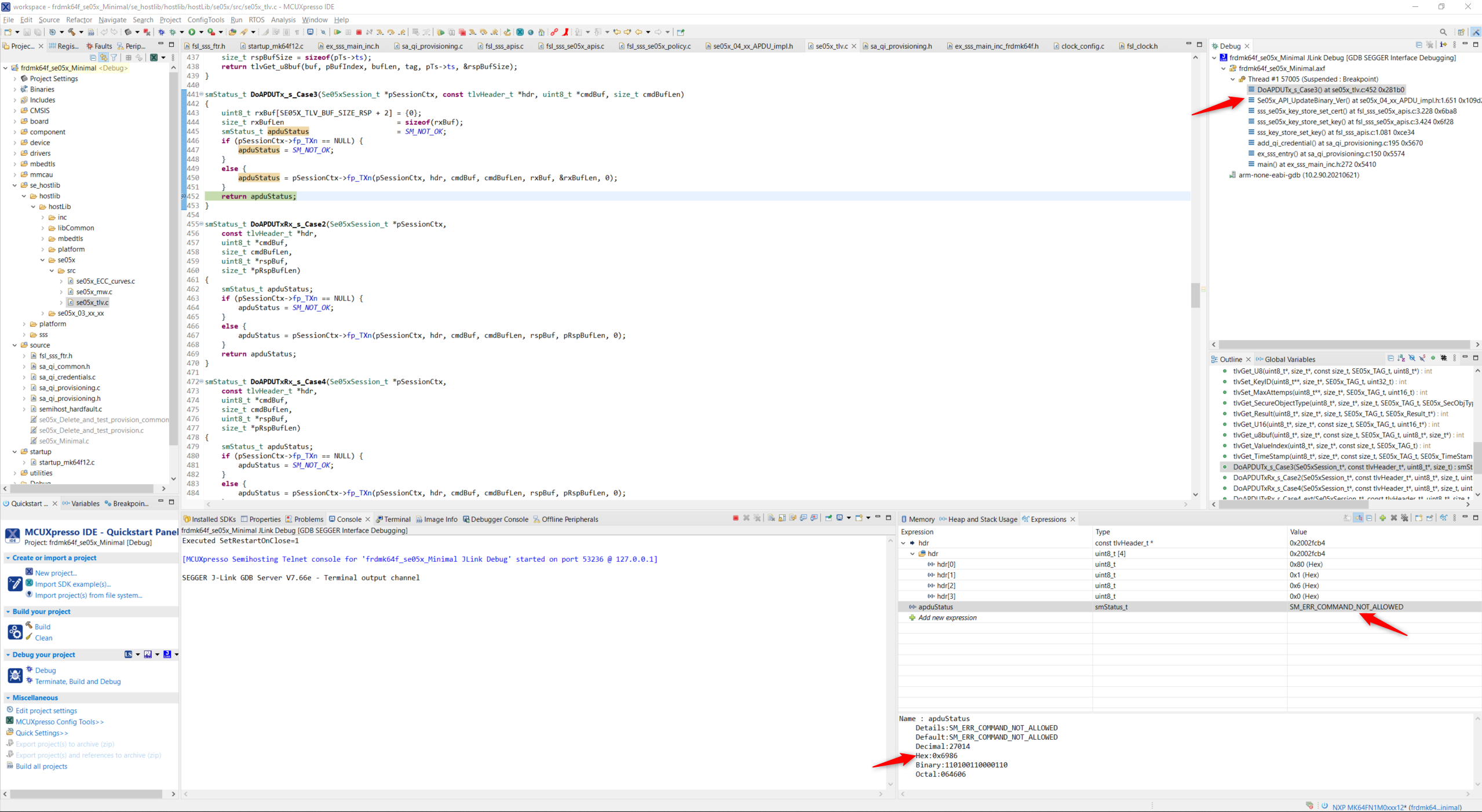Collapse Thread #1 57005 in the Debug view
This screenshot has height=812, width=1482.
coord(1232,79)
